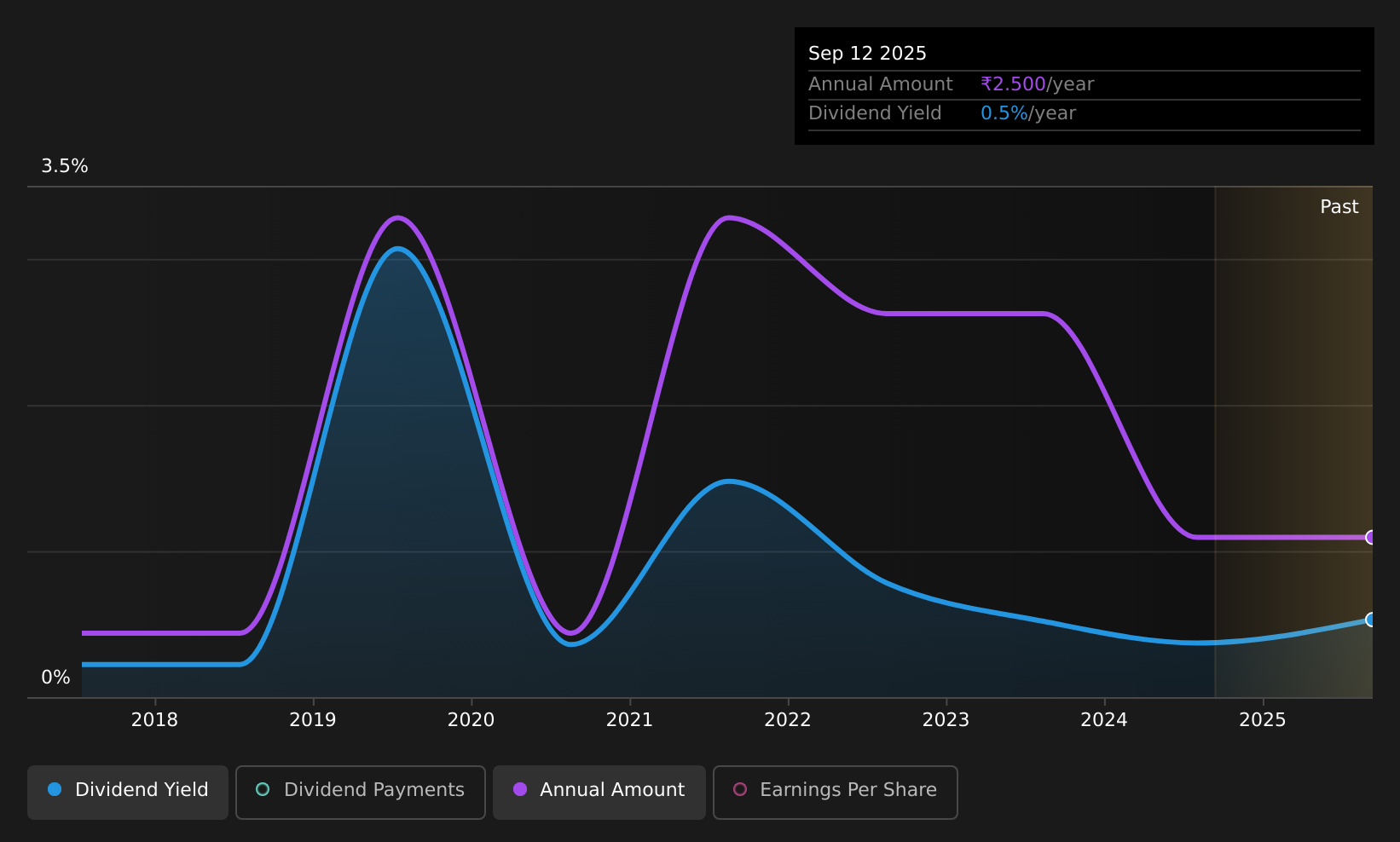Click the purple Annual Amount legend dot
The image size is (1400, 842).
click(x=520, y=789)
